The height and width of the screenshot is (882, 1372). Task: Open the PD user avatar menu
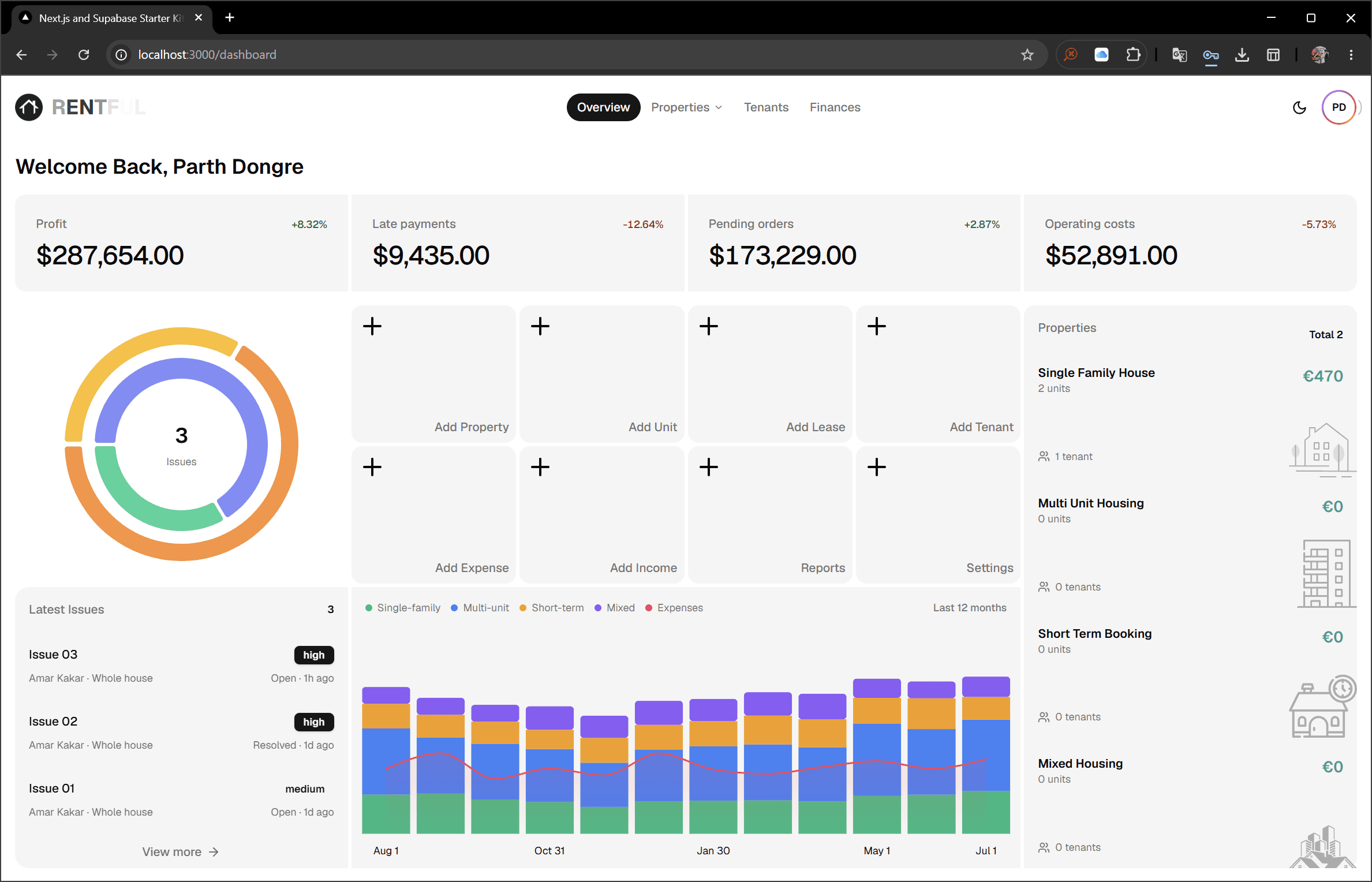pos(1339,107)
